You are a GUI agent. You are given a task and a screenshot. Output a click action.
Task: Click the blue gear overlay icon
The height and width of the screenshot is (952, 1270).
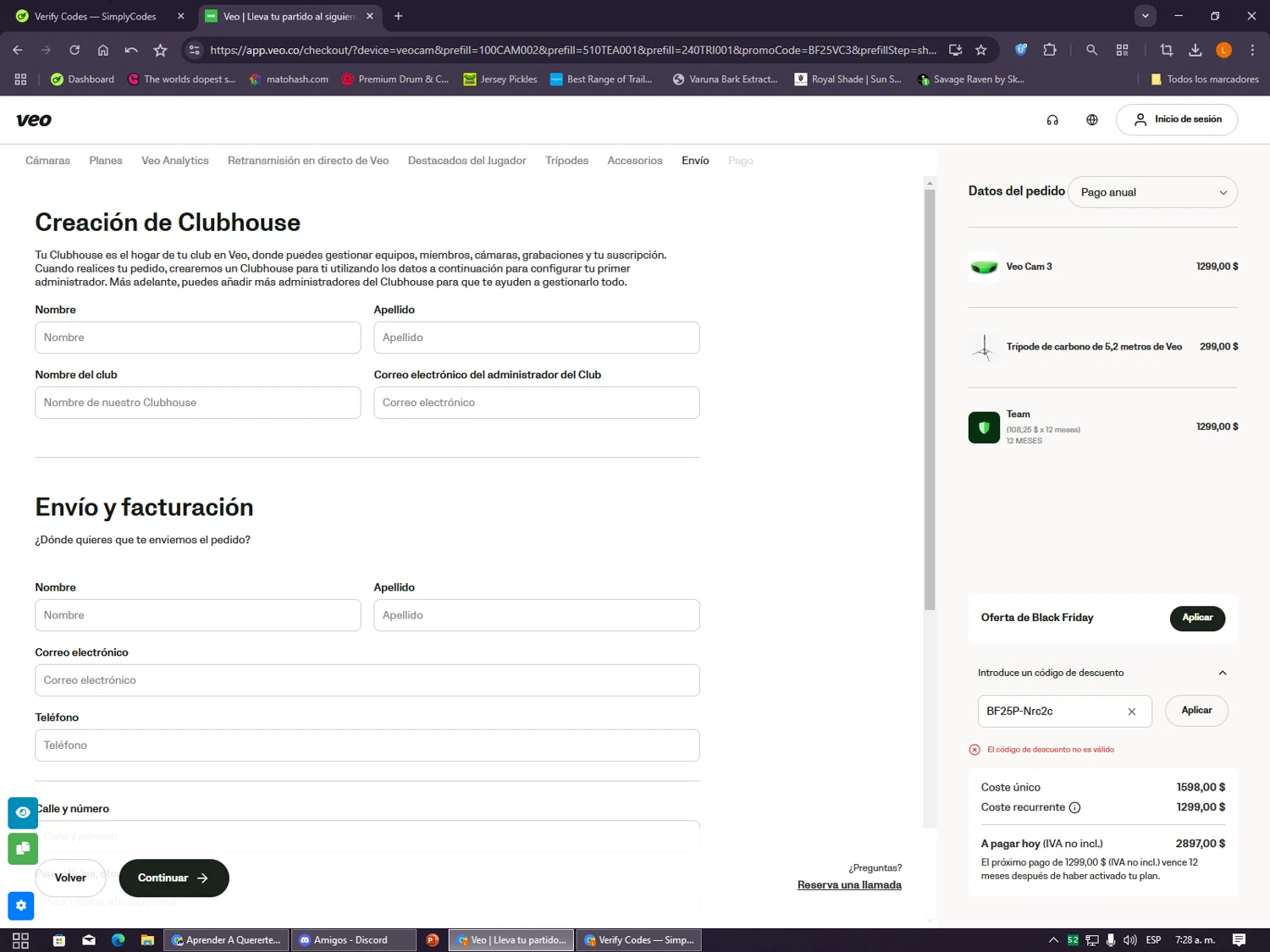click(x=21, y=906)
